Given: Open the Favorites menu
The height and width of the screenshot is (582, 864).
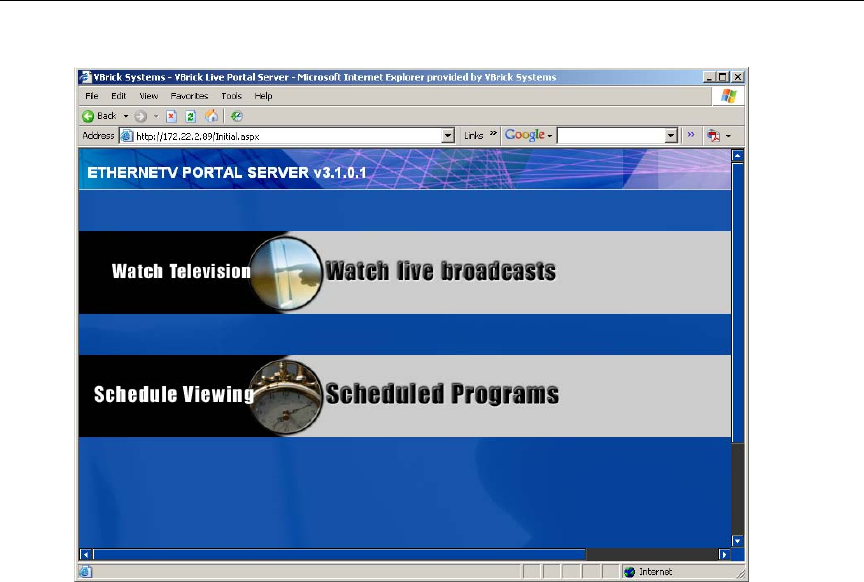Looking at the screenshot, I should coord(189,96).
